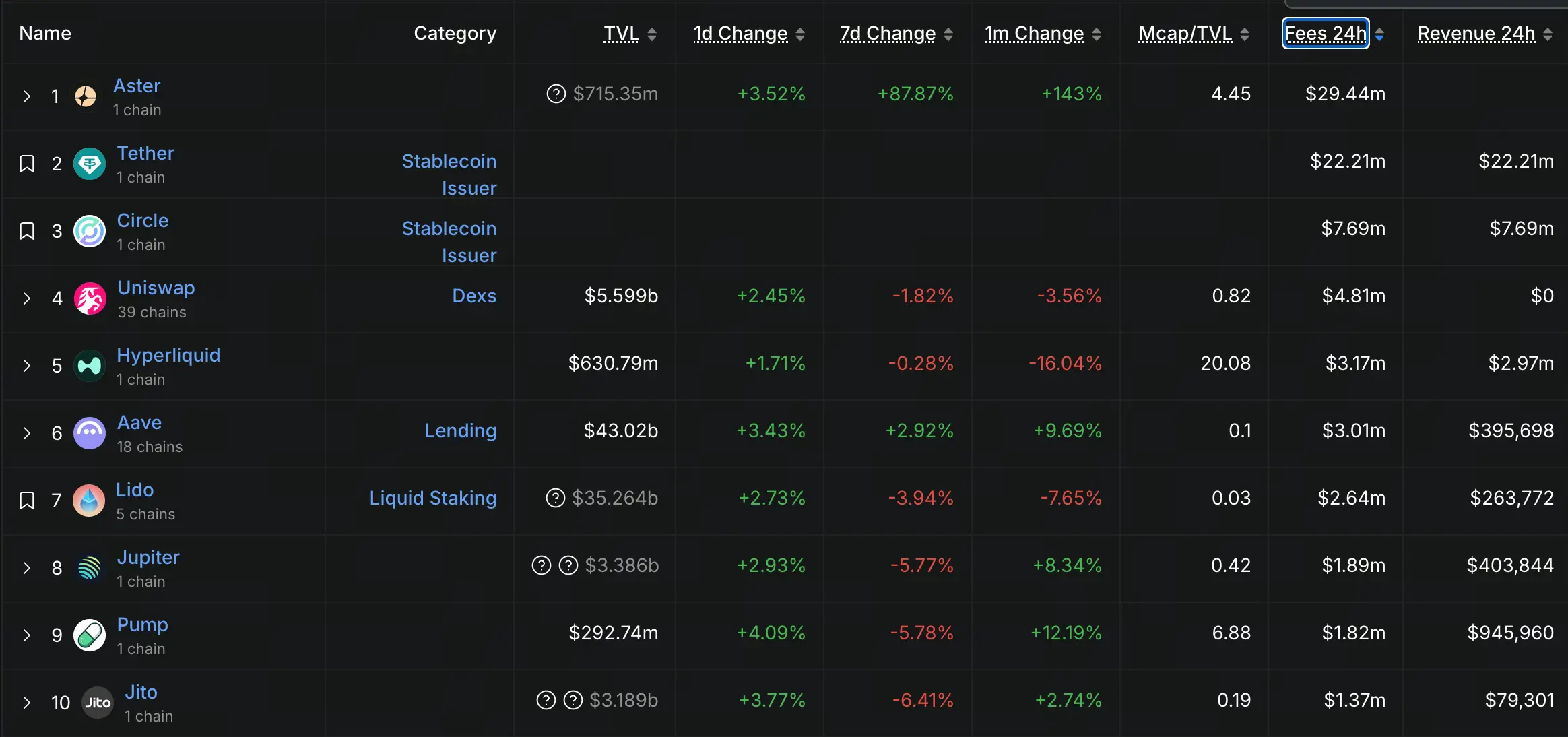Image resolution: width=1568 pixels, height=737 pixels.
Task: Click the Aster protocol logo
Action: [86, 96]
